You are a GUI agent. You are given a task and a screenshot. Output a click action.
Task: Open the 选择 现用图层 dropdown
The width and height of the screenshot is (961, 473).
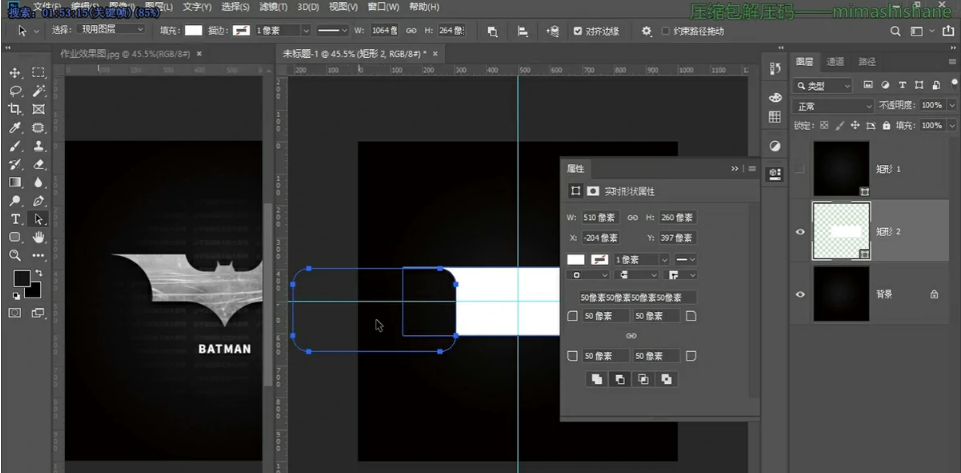[113, 29]
